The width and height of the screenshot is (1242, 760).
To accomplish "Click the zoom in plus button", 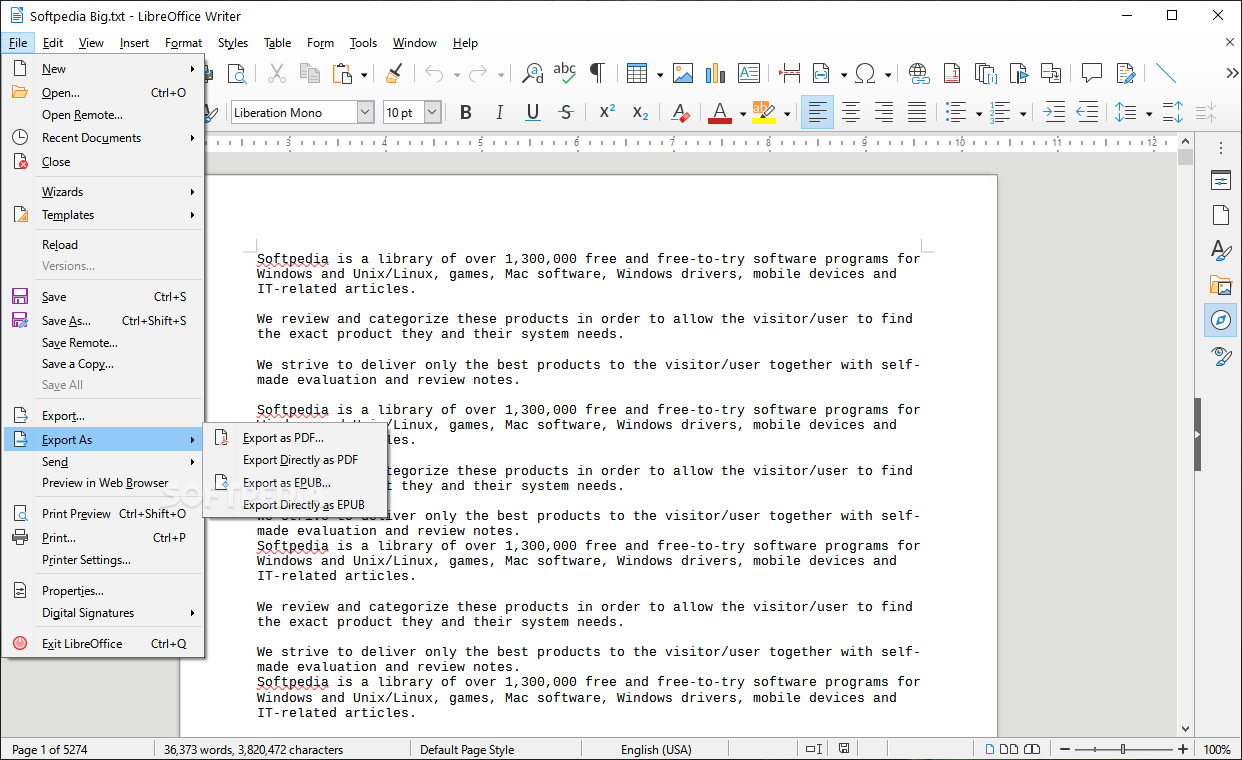I will pos(1184,749).
